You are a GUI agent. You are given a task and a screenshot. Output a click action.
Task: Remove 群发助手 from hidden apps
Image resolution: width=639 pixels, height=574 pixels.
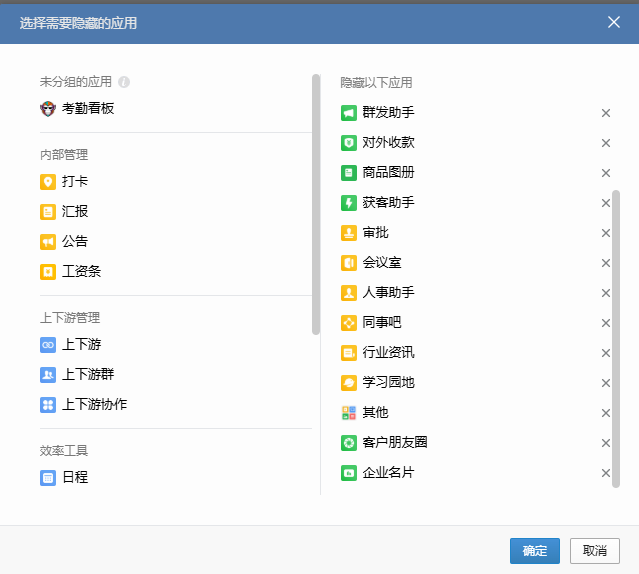605,113
